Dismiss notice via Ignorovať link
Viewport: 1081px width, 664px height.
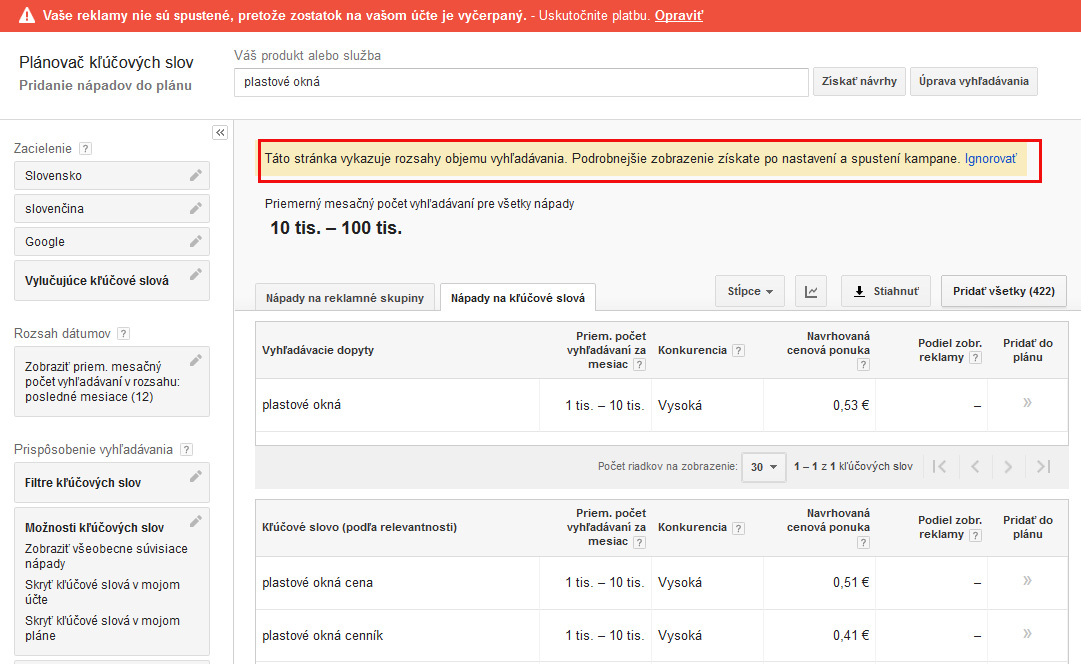[990, 159]
